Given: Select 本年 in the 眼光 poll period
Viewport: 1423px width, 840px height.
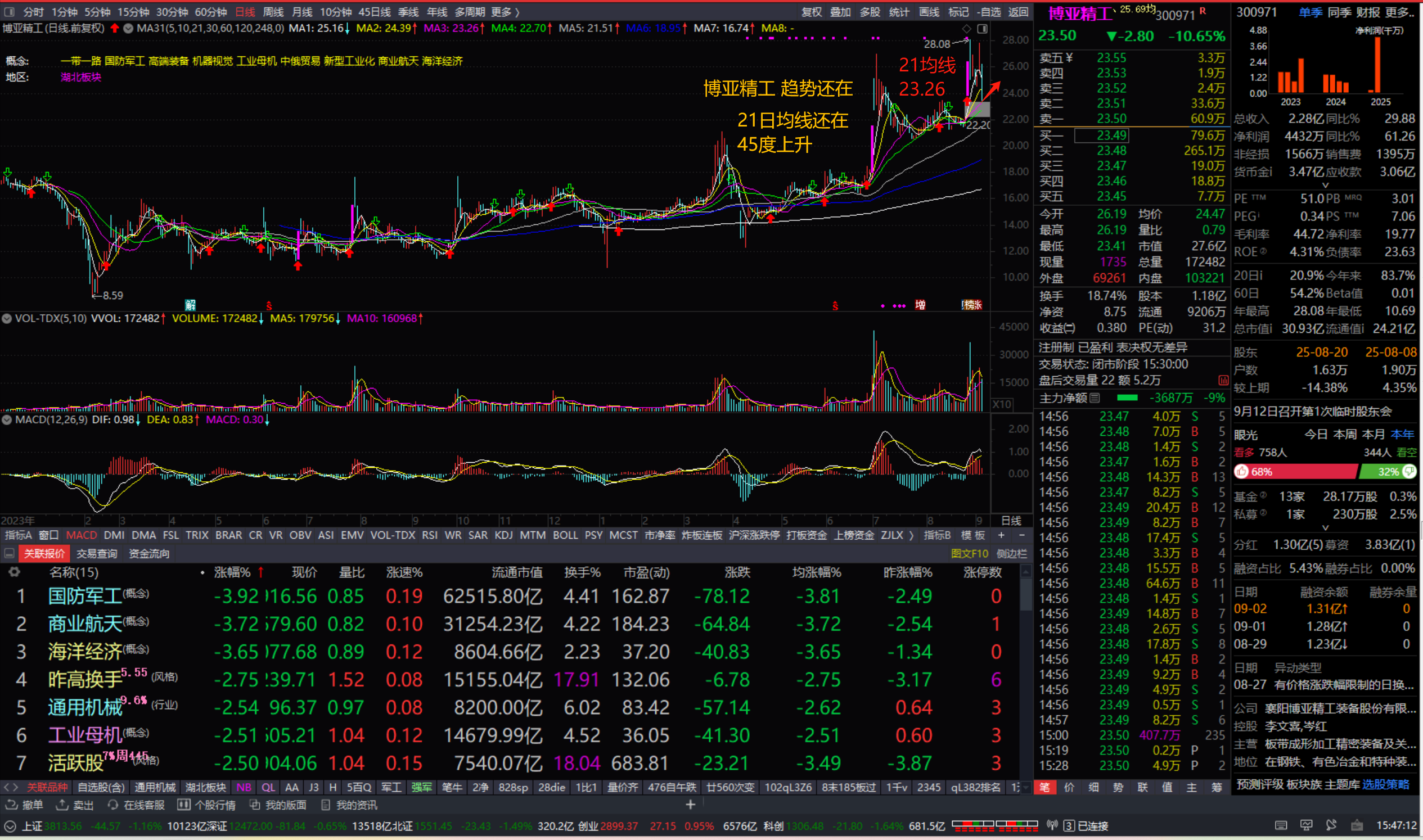Looking at the screenshot, I should click(1402, 434).
